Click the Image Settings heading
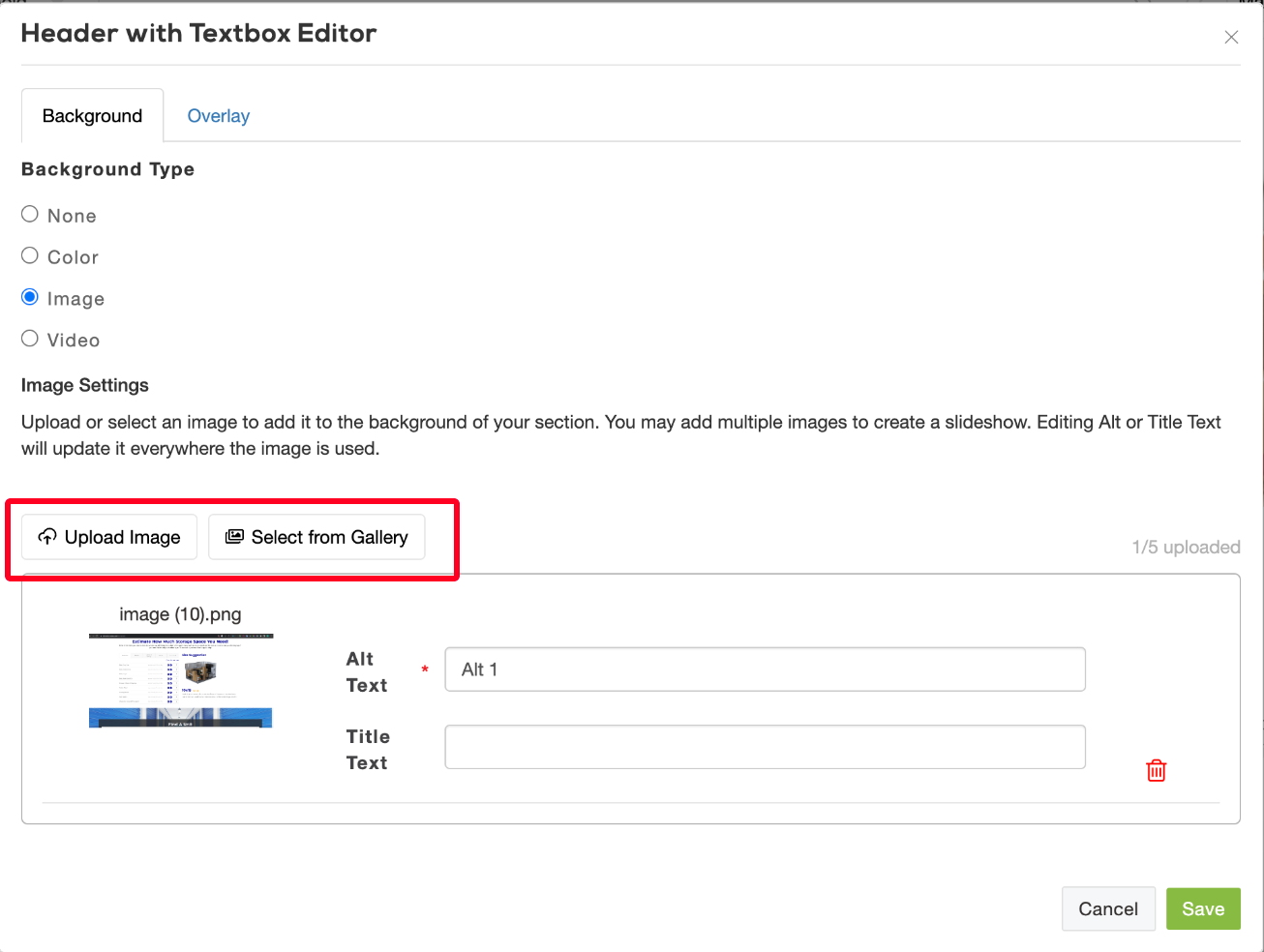The image size is (1264, 952). (x=85, y=385)
